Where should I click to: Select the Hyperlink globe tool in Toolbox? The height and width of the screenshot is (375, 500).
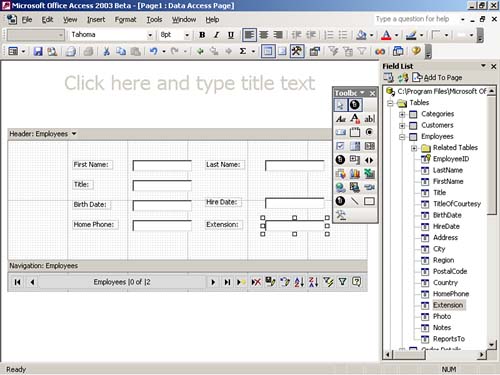340,187
